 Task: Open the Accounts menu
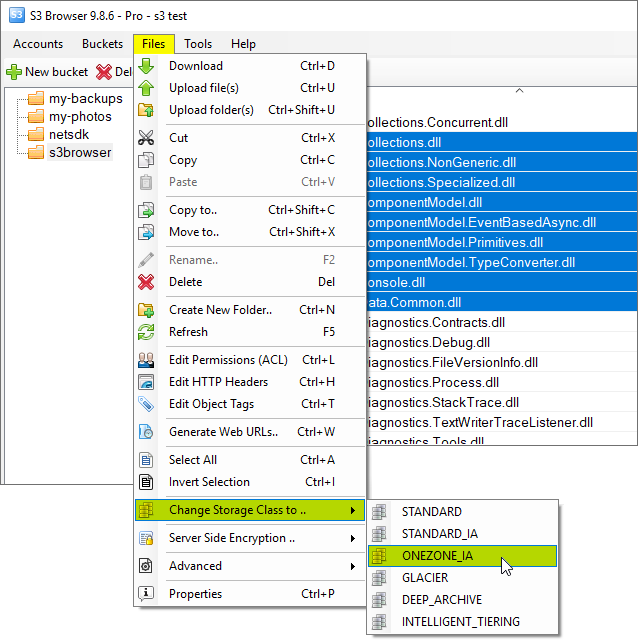pos(38,44)
